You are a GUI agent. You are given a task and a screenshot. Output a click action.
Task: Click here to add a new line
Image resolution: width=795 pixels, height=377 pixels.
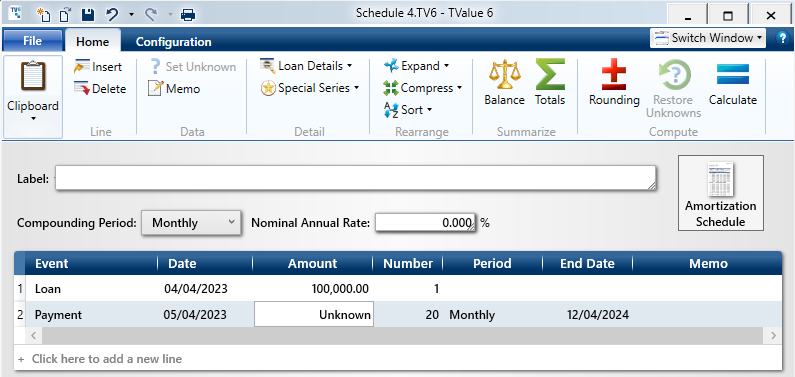point(106,359)
